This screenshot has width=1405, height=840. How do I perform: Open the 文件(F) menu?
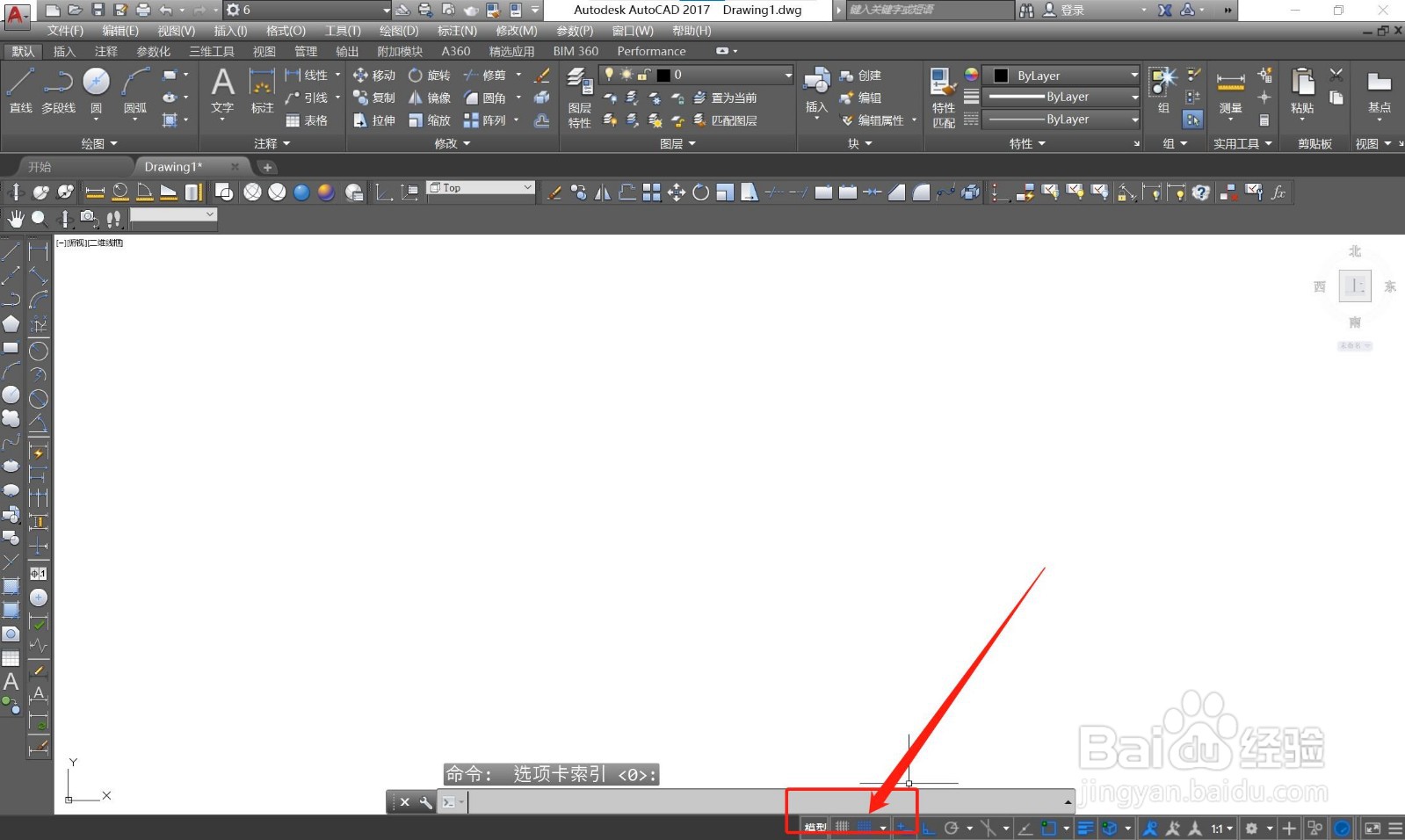pos(65,31)
